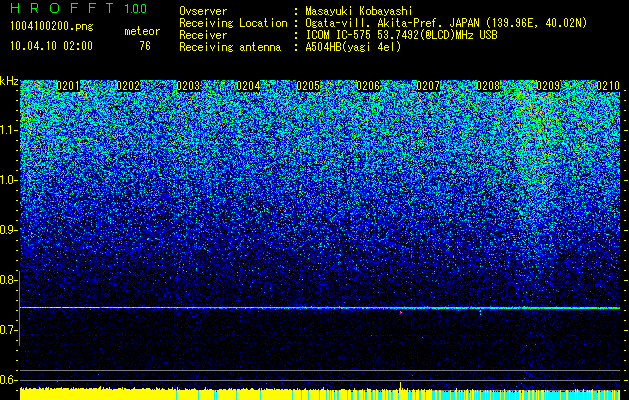The image size is (629, 400).
Task: Select the 0203 time marker
Action: 188,86
